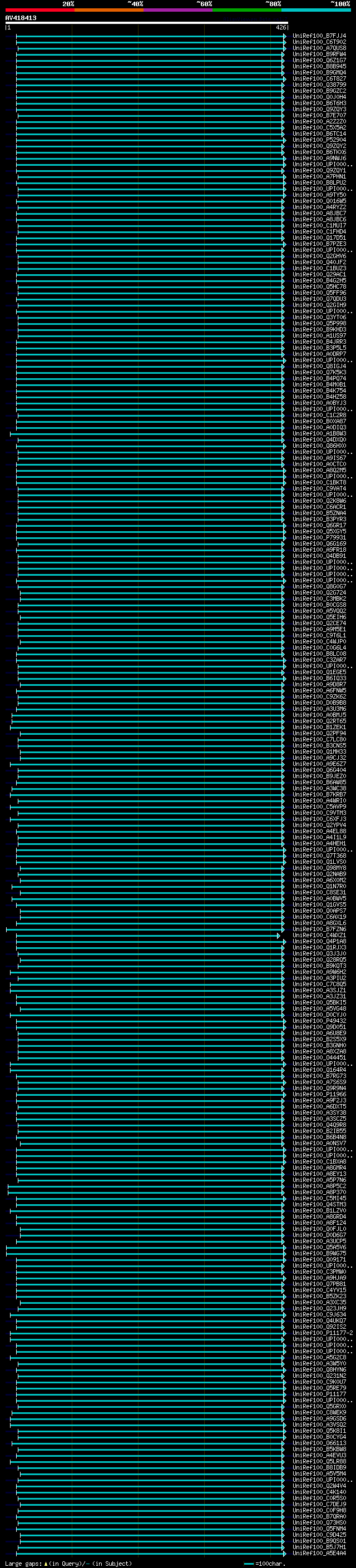The height and width of the screenshot is (1568, 356).
Task: Open hit UniRef100_A7QUS8
Action: coord(319,48)
